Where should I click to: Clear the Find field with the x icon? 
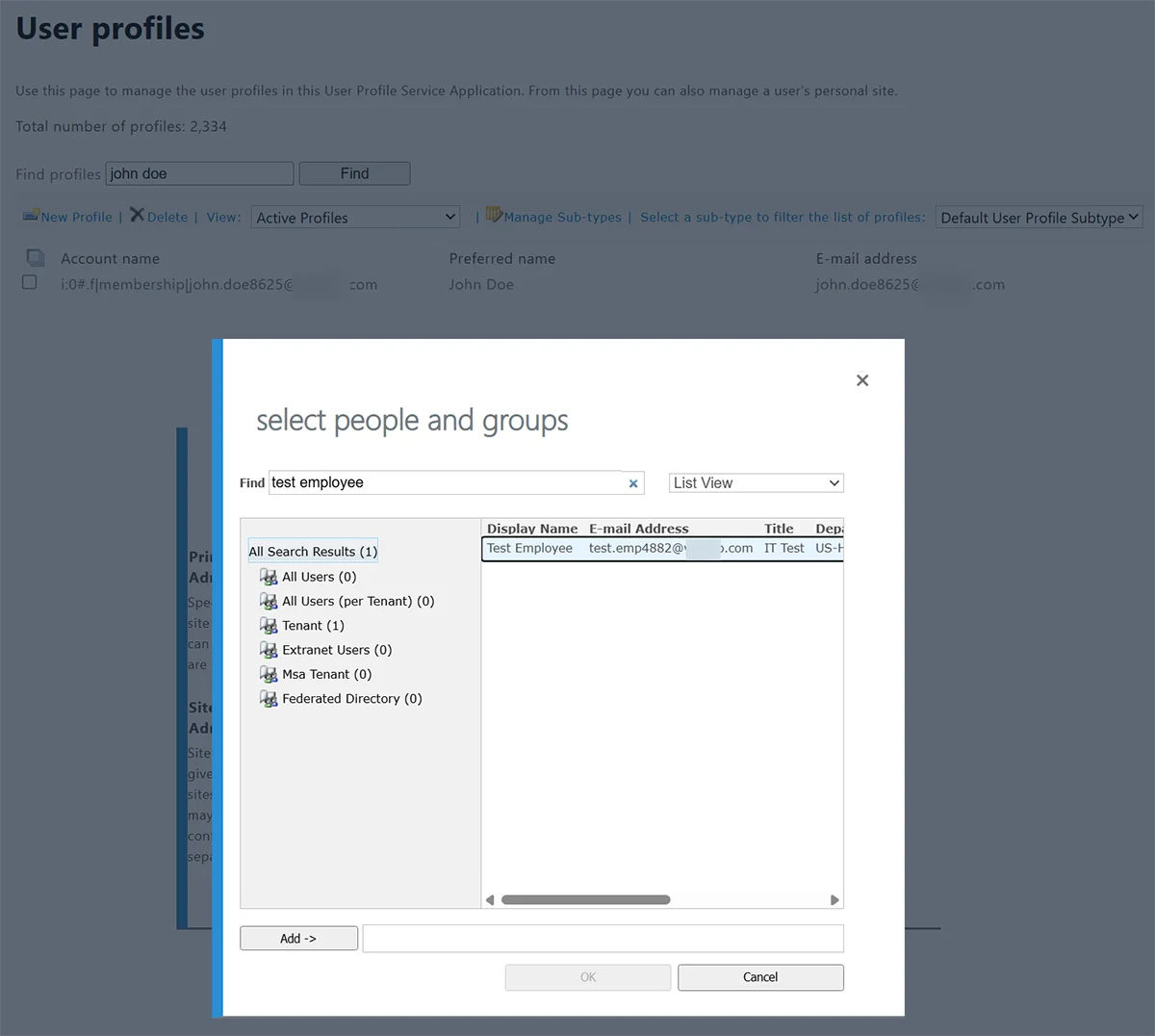[633, 482]
